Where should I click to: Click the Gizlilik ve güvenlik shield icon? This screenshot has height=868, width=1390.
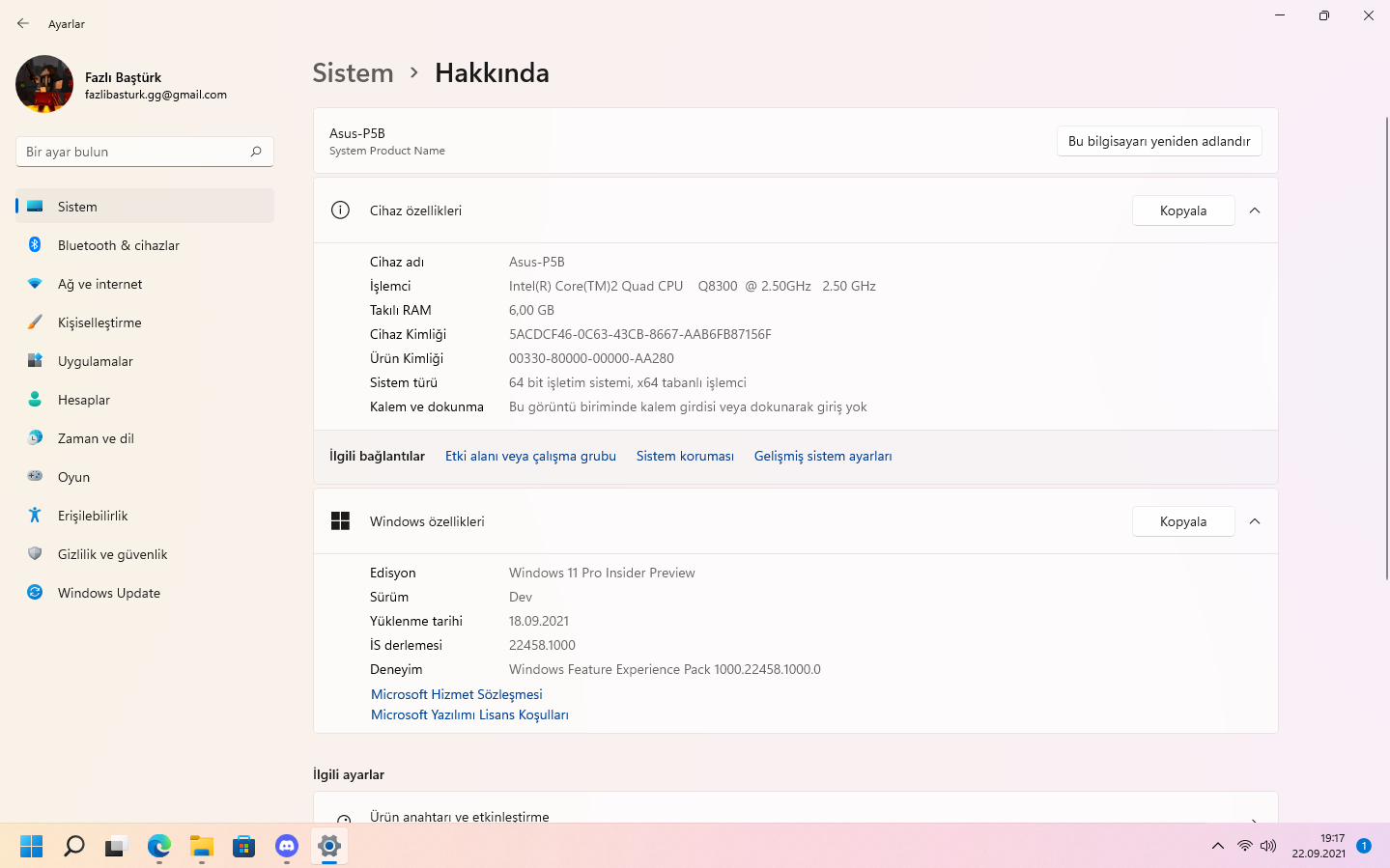tap(35, 554)
